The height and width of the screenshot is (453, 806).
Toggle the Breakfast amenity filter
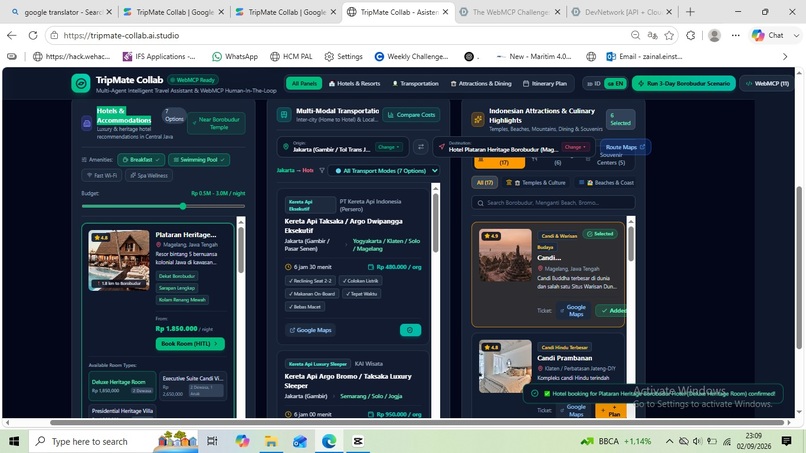click(x=141, y=160)
